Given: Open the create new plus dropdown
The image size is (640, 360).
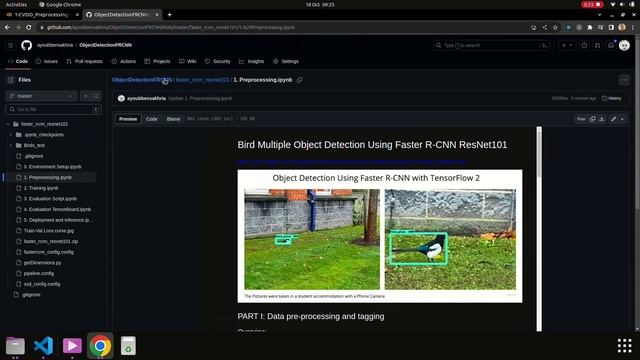Looking at the screenshot, I should 567,45.
